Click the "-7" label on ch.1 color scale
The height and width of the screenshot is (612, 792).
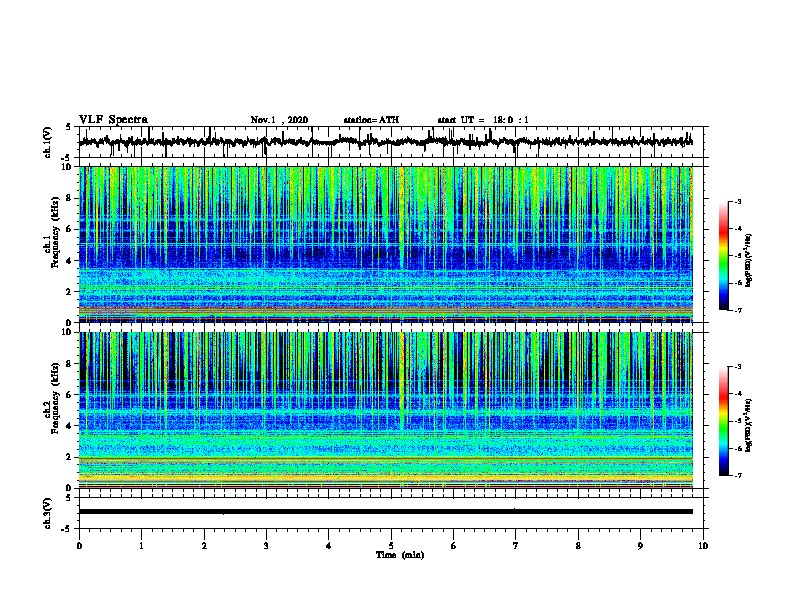[738, 310]
